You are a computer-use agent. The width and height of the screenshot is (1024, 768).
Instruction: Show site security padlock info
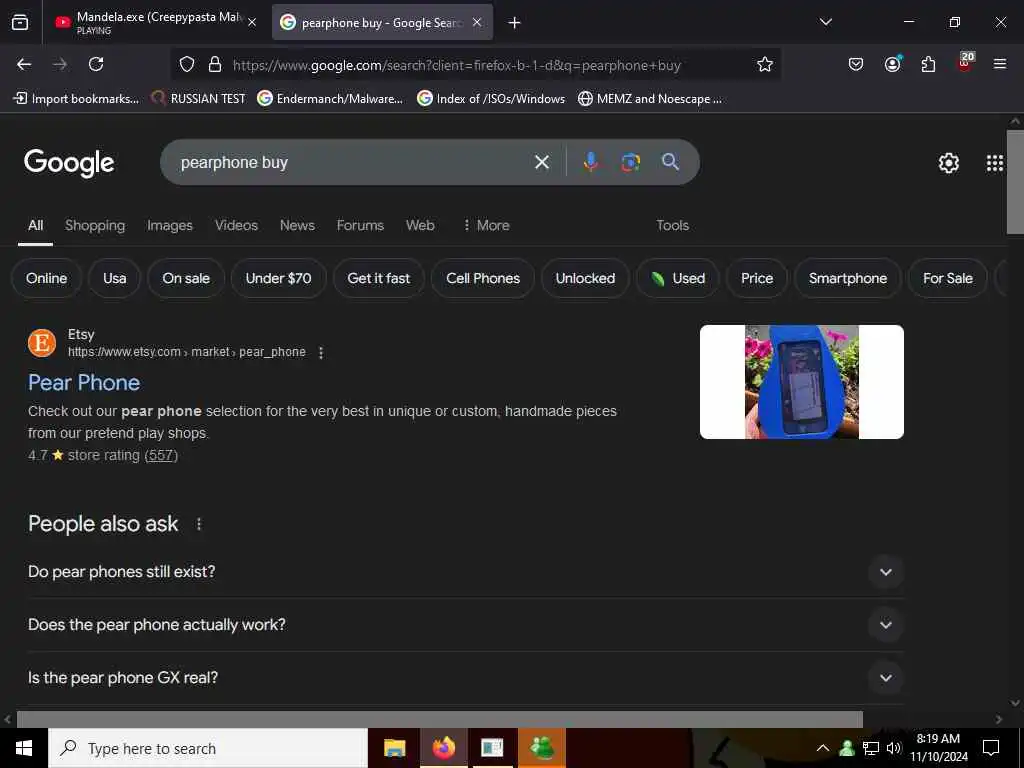215,65
